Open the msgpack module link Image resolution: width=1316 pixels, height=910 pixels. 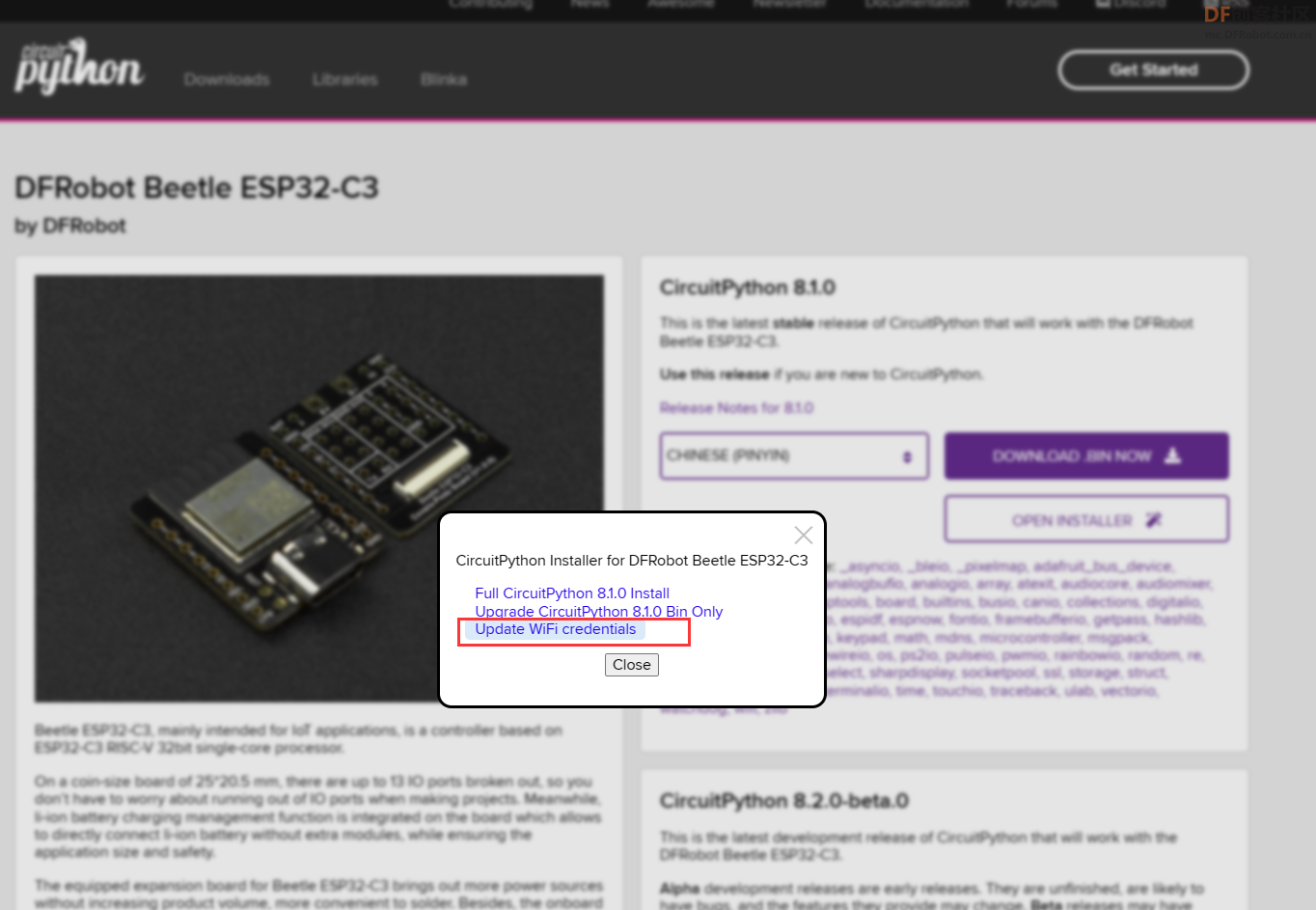pos(1118,638)
